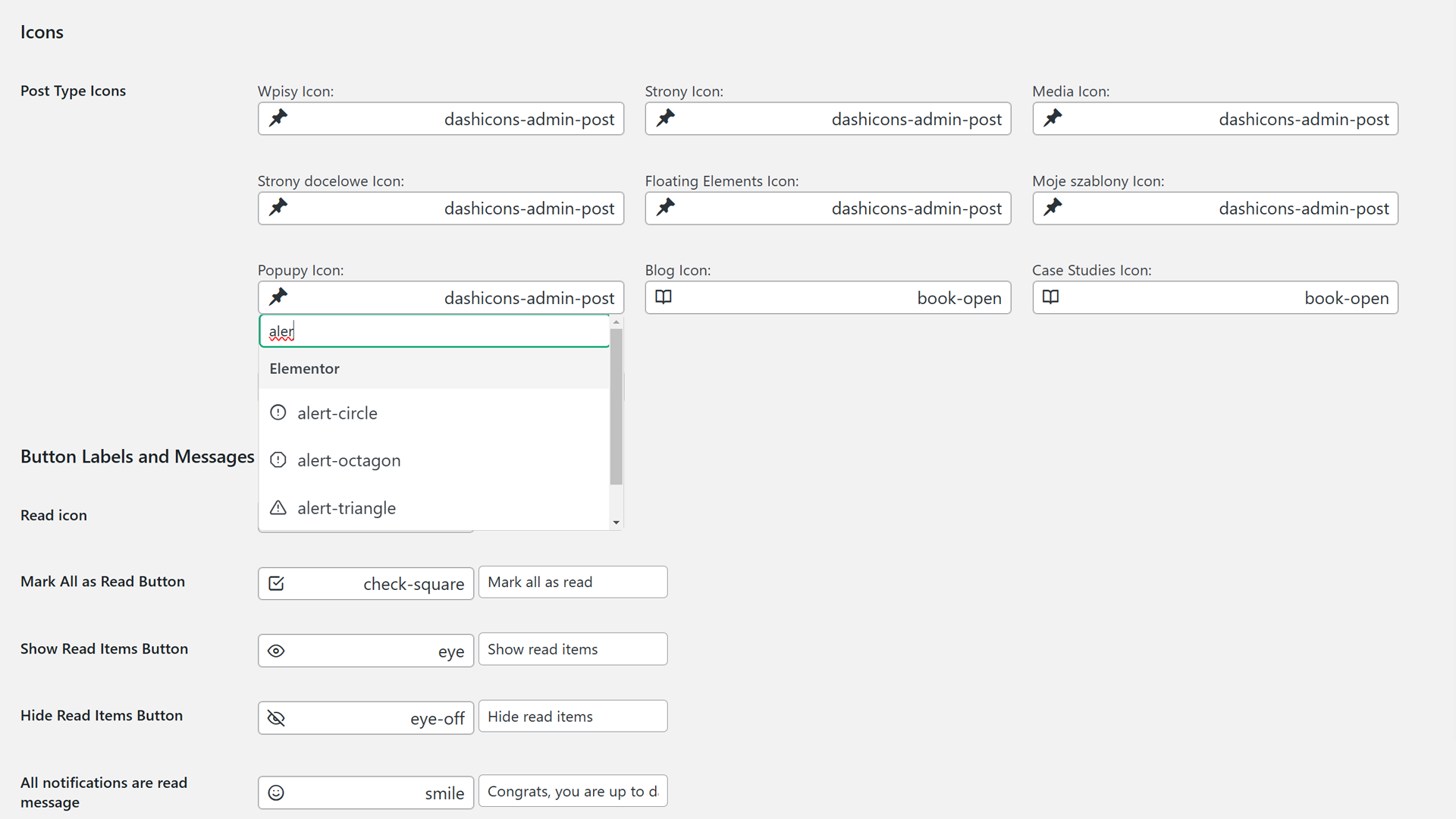Screen dimensions: 1456x819
Task: Click the pin icon in Moje szablony field
Action: click(x=1053, y=207)
